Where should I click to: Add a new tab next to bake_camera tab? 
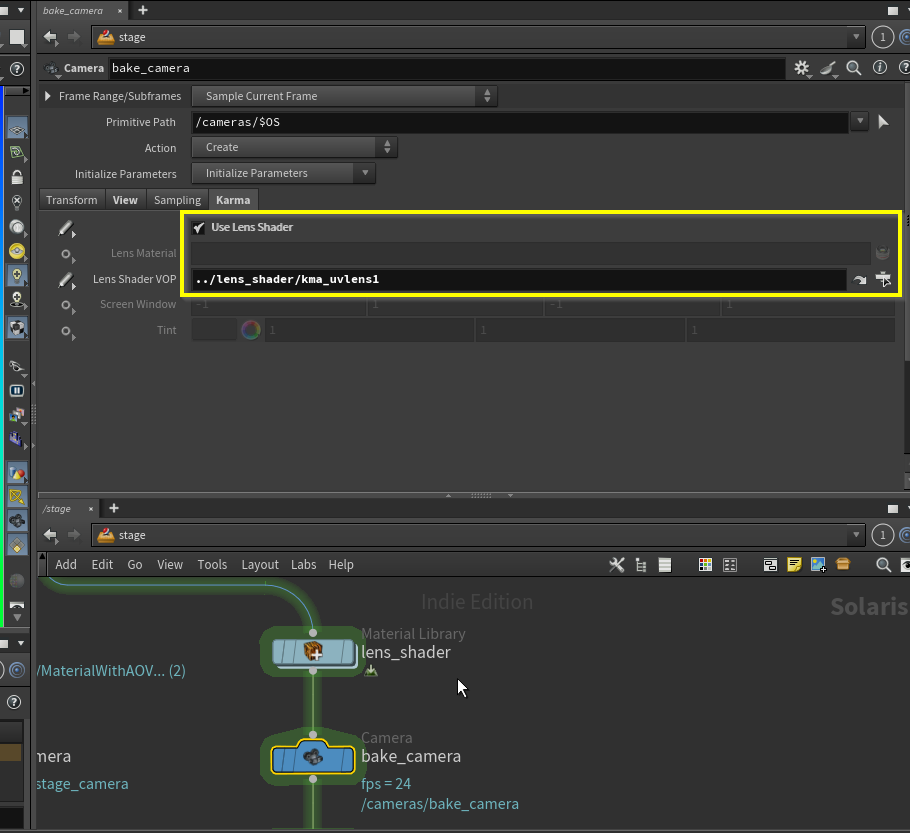pos(143,10)
